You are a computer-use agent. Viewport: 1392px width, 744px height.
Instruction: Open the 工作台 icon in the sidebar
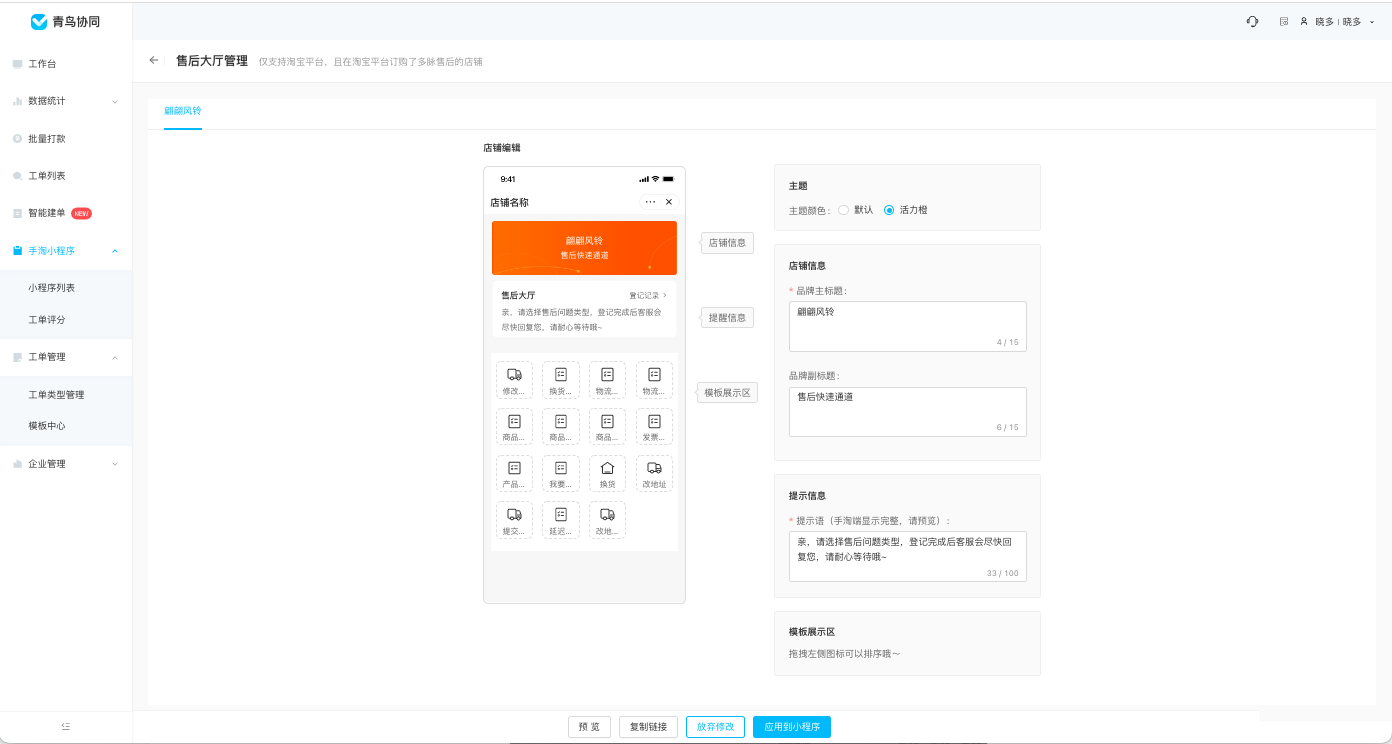[x=17, y=64]
